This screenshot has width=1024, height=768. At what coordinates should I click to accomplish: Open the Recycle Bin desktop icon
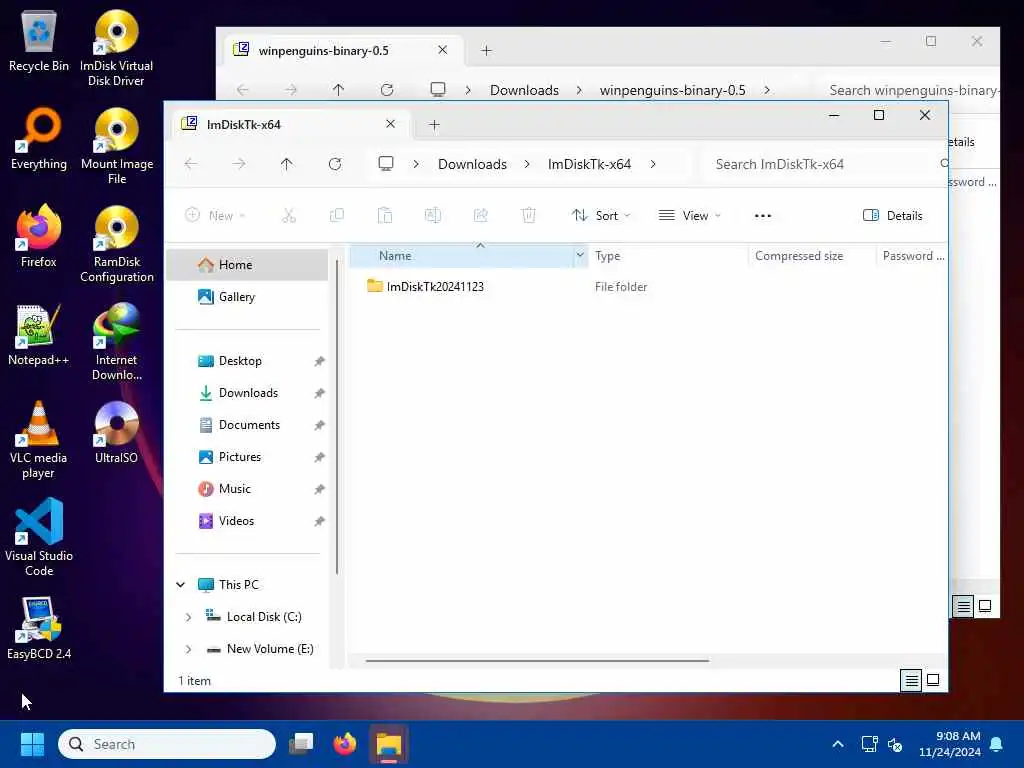coord(39,40)
